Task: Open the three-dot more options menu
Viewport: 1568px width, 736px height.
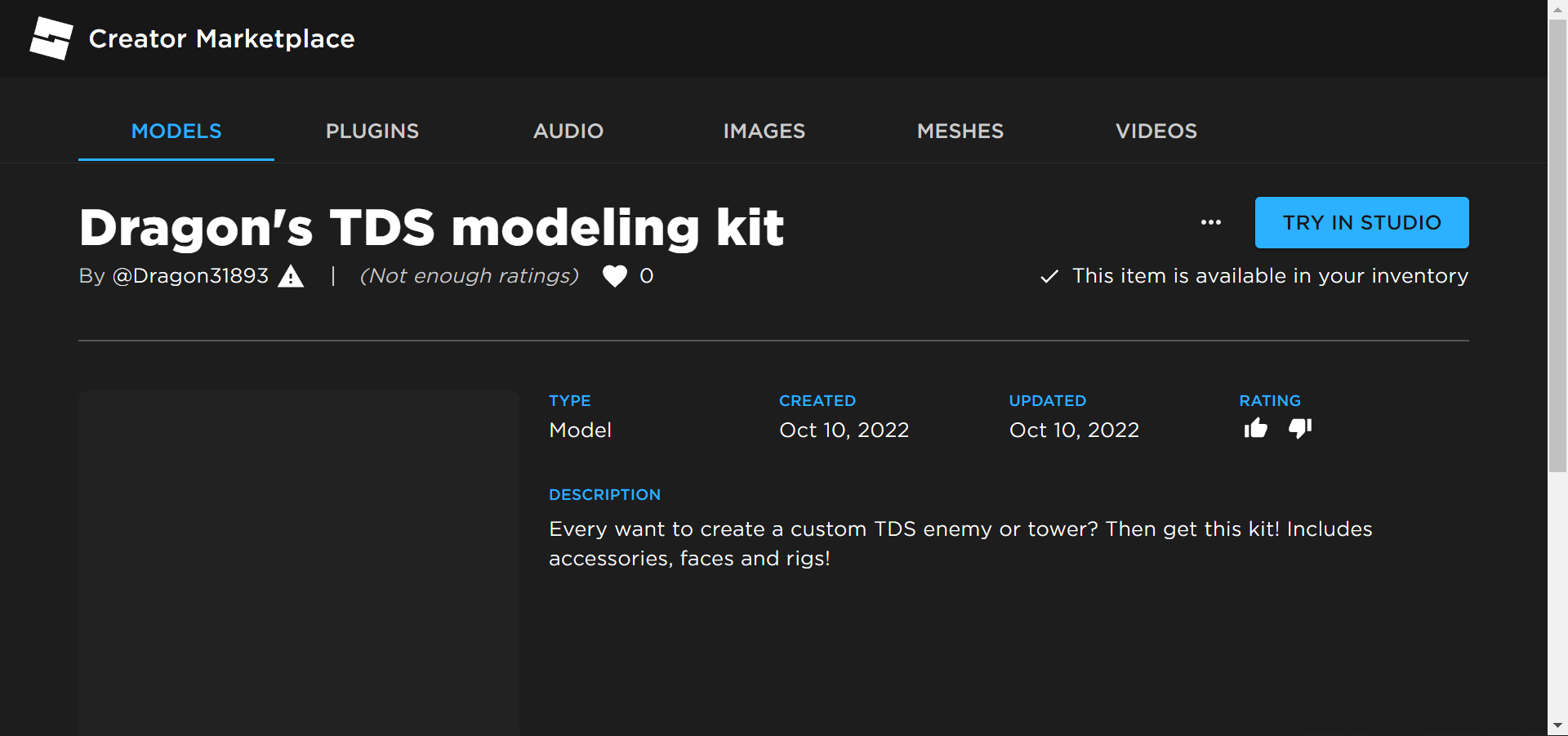Action: (1210, 222)
